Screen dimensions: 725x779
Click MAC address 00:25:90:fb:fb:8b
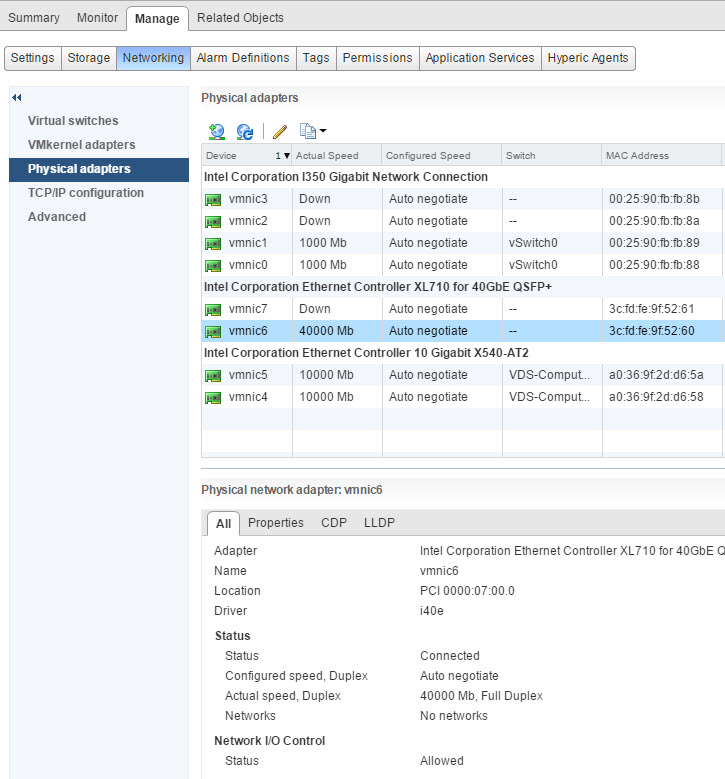(654, 199)
